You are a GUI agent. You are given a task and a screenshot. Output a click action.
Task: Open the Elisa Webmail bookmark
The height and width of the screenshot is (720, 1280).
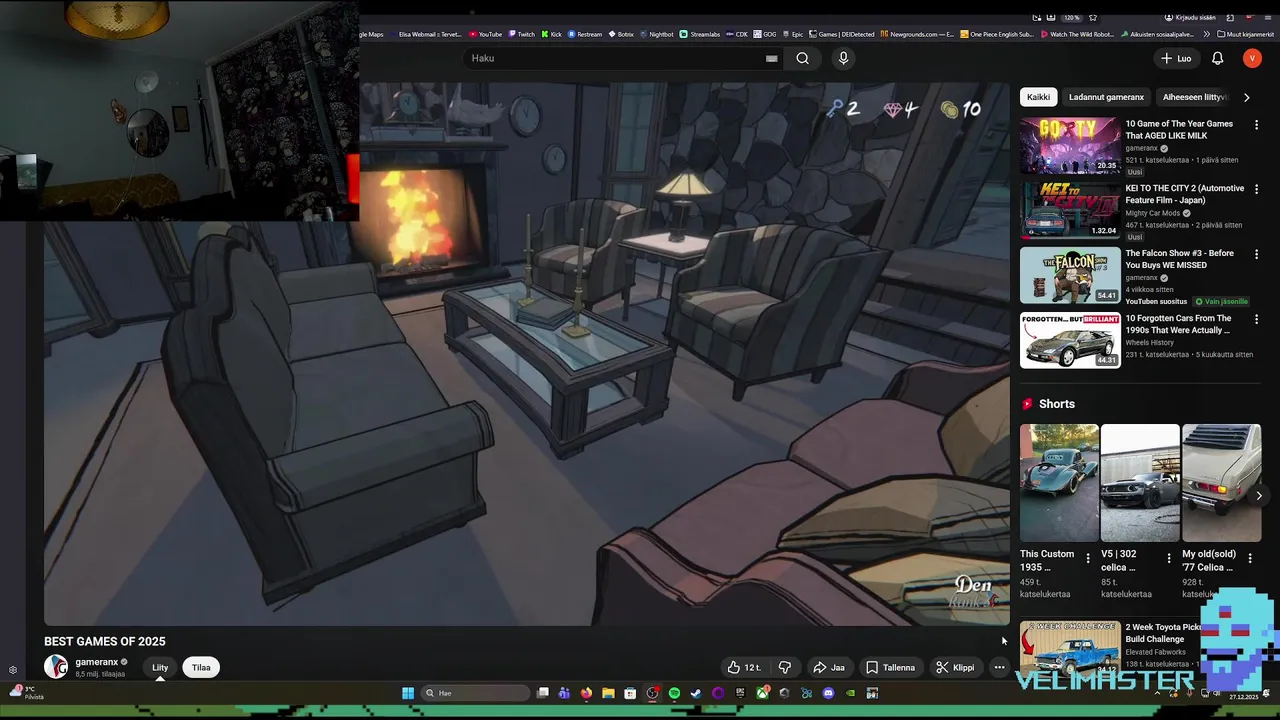coord(427,34)
